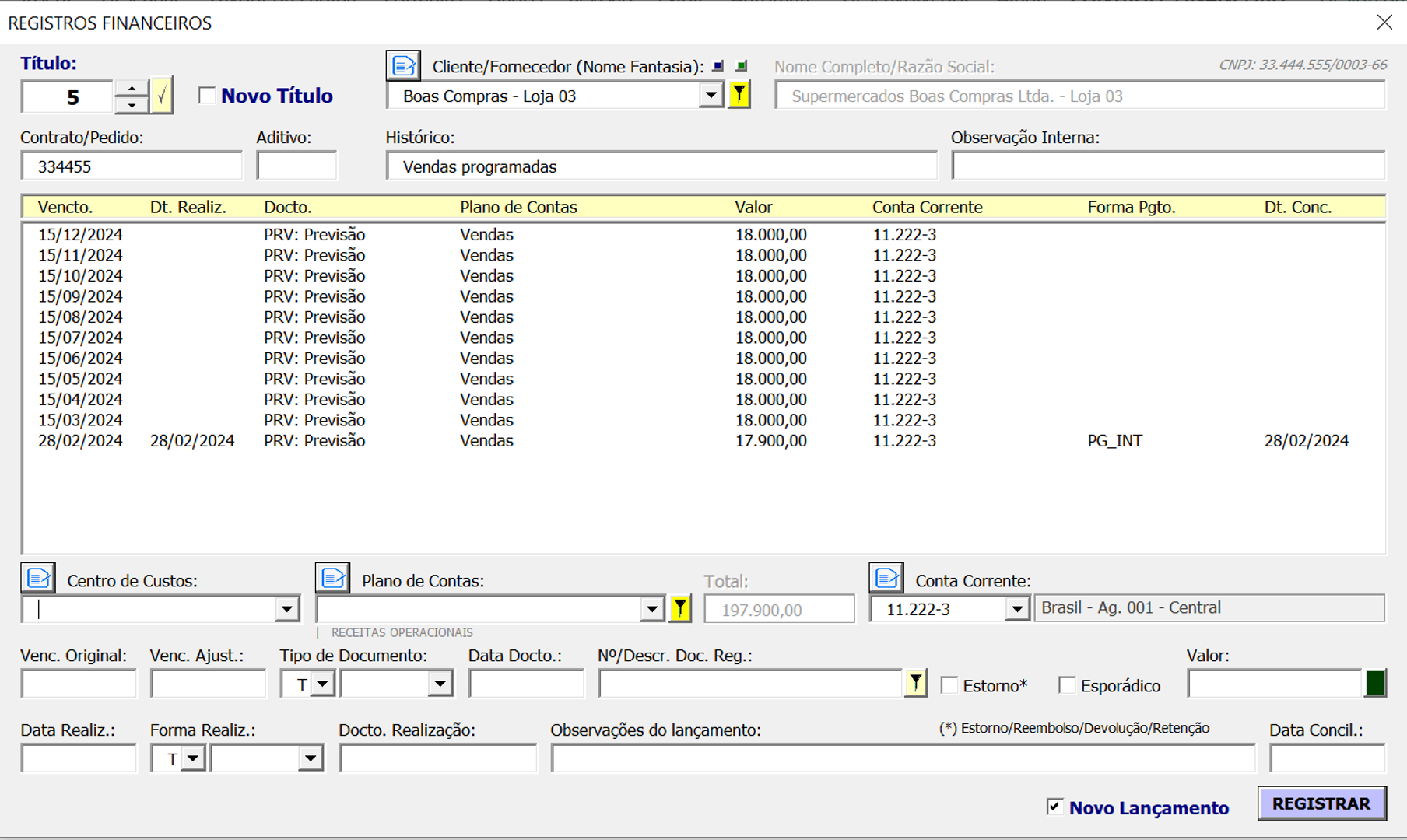Click the Dt. Realiz. column header
1407x840 pixels.
(x=188, y=207)
